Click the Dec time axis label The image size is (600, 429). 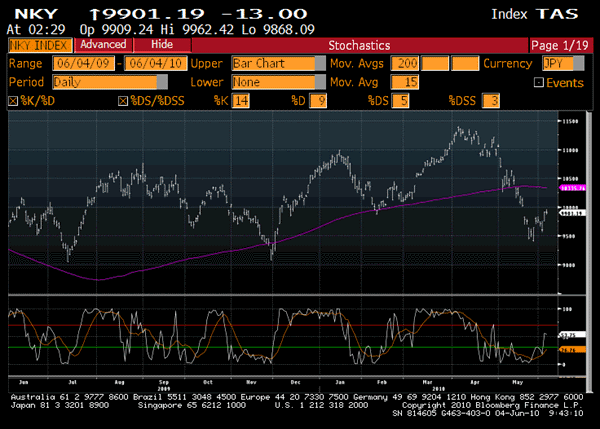(x=295, y=382)
